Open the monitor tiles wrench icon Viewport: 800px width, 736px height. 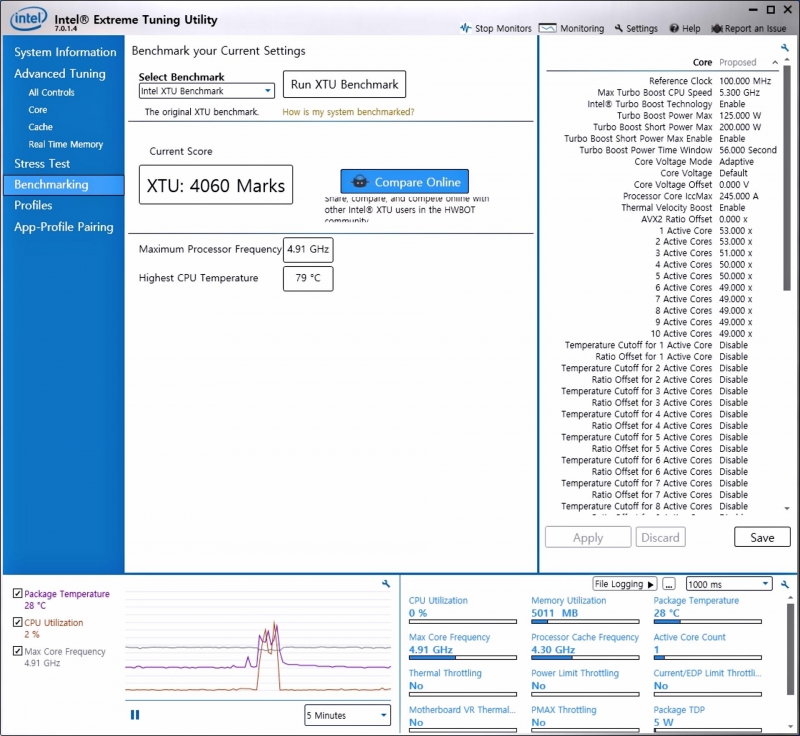[785, 584]
